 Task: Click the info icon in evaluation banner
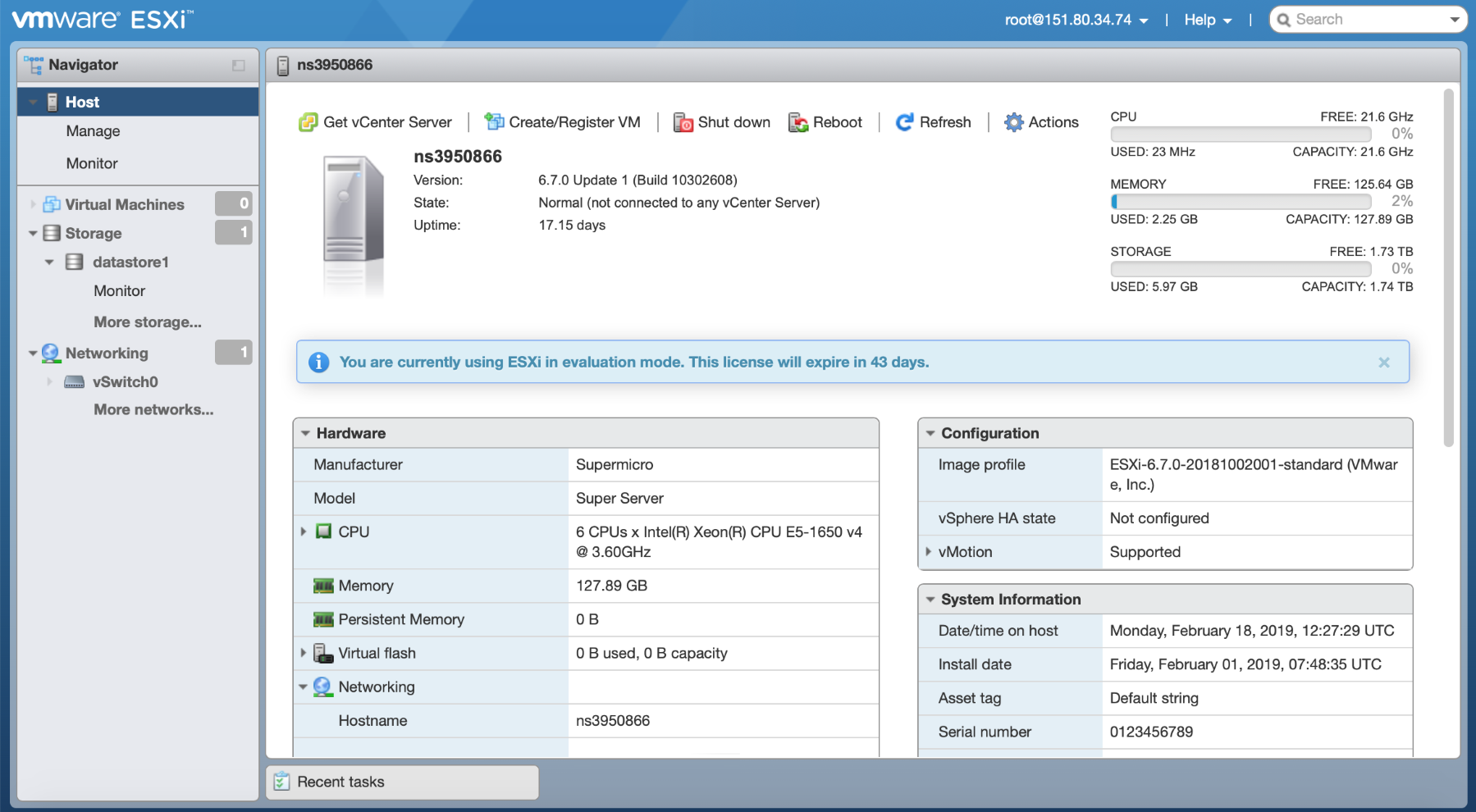[318, 362]
